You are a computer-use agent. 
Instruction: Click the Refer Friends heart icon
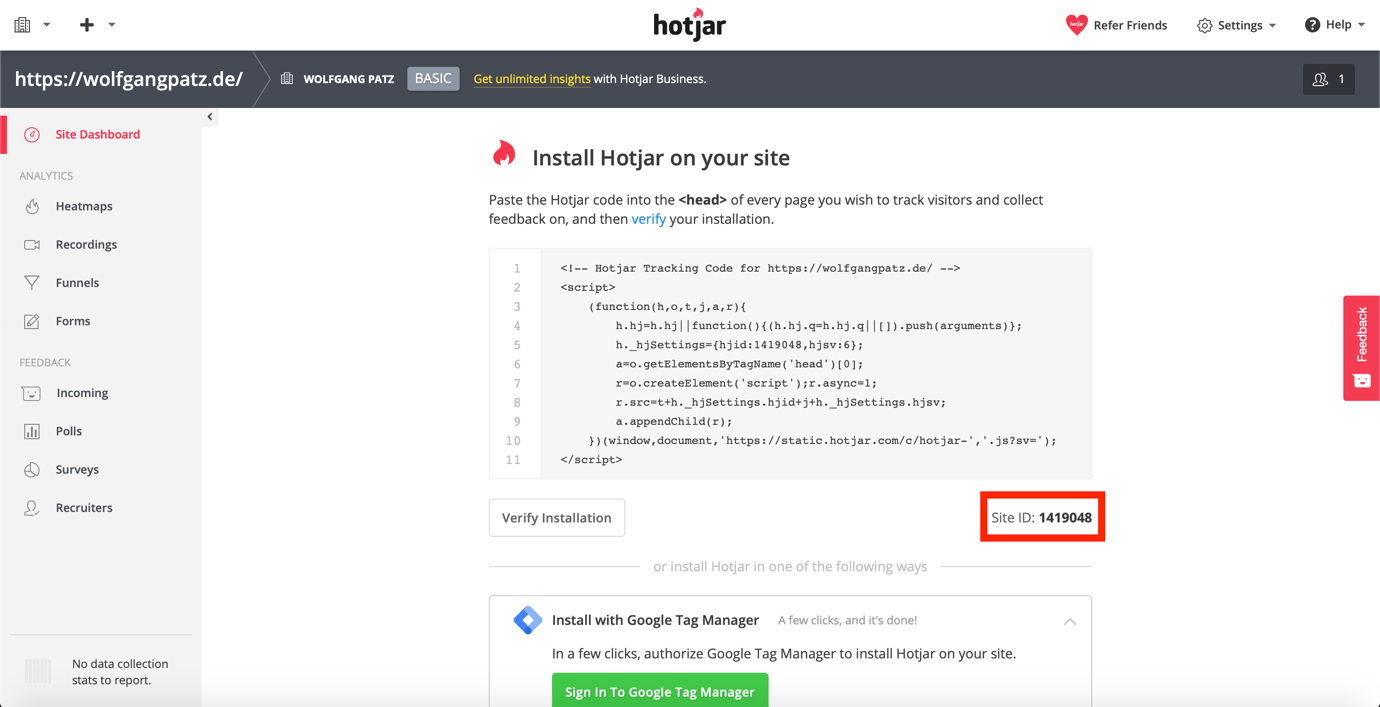pyautogui.click(x=1076, y=25)
